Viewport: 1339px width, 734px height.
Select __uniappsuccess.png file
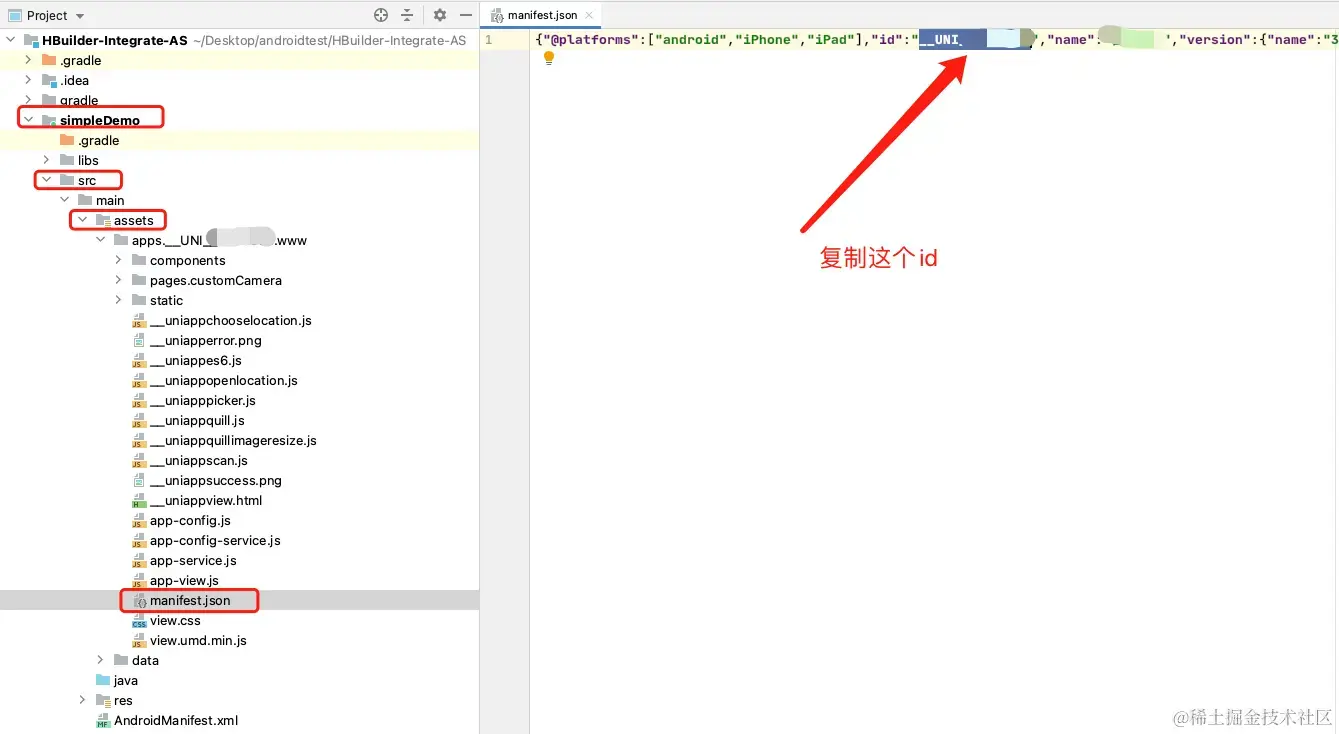coord(216,480)
